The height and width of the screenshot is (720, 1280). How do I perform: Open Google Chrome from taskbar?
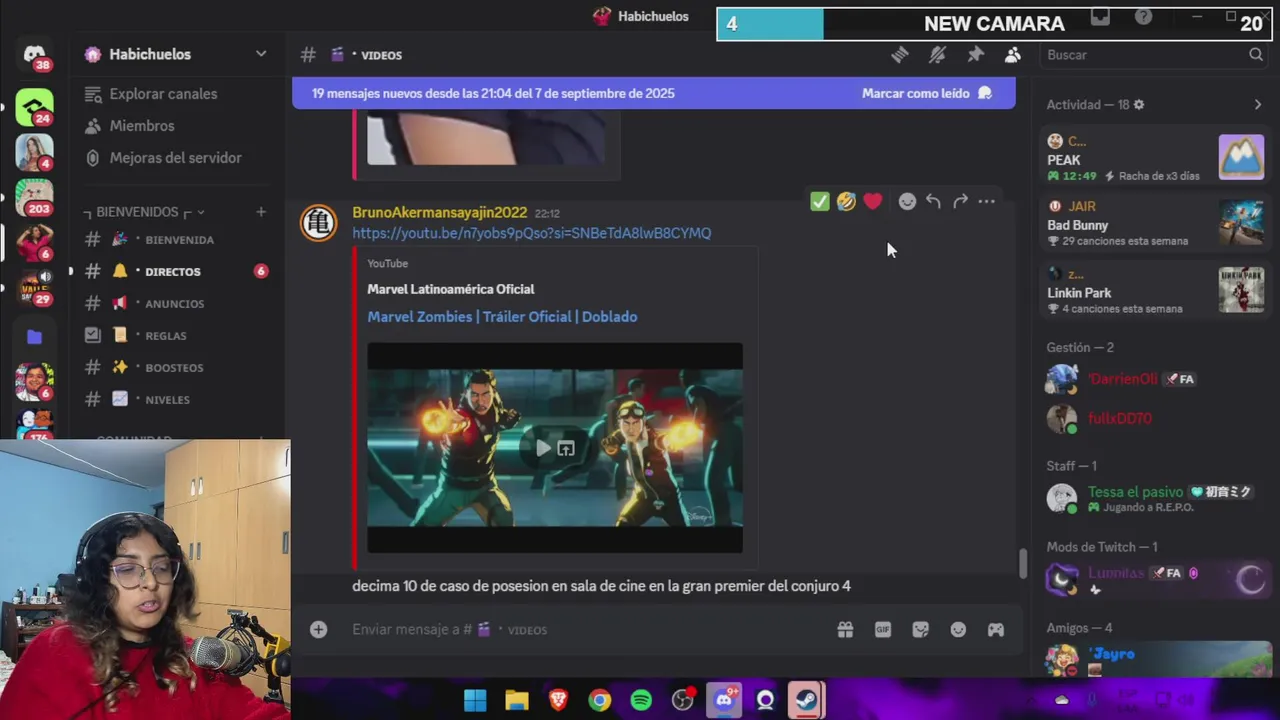tap(599, 700)
